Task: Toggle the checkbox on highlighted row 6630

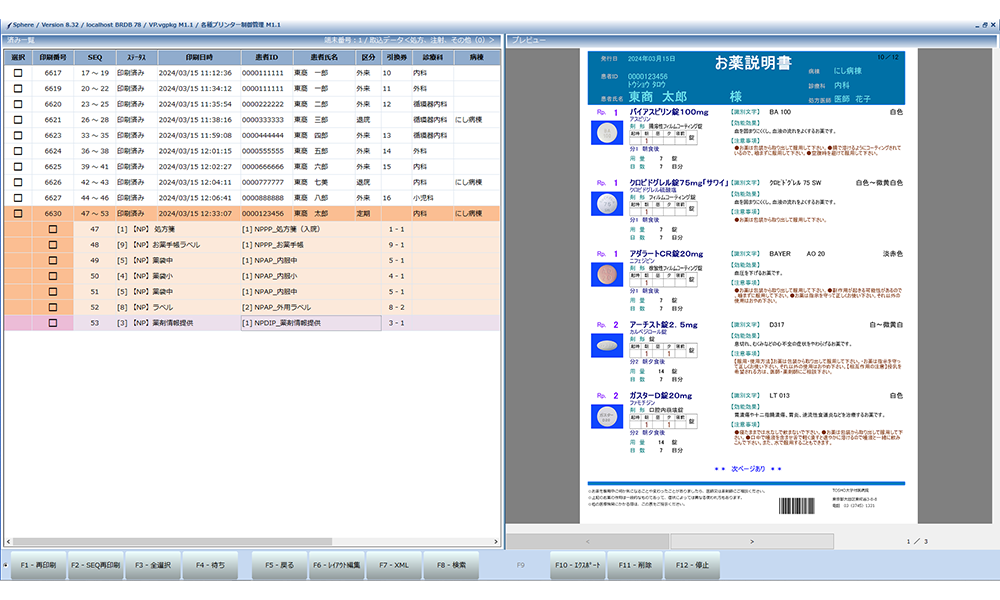Action: pyautogui.click(x=18, y=214)
